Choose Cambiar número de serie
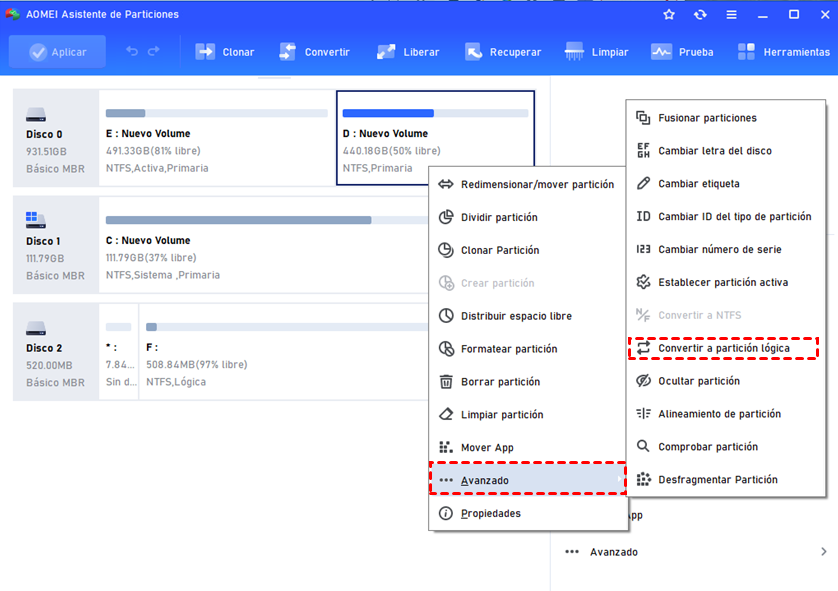Image resolution: width=838 pixels, height=591 pixels. 726,249
